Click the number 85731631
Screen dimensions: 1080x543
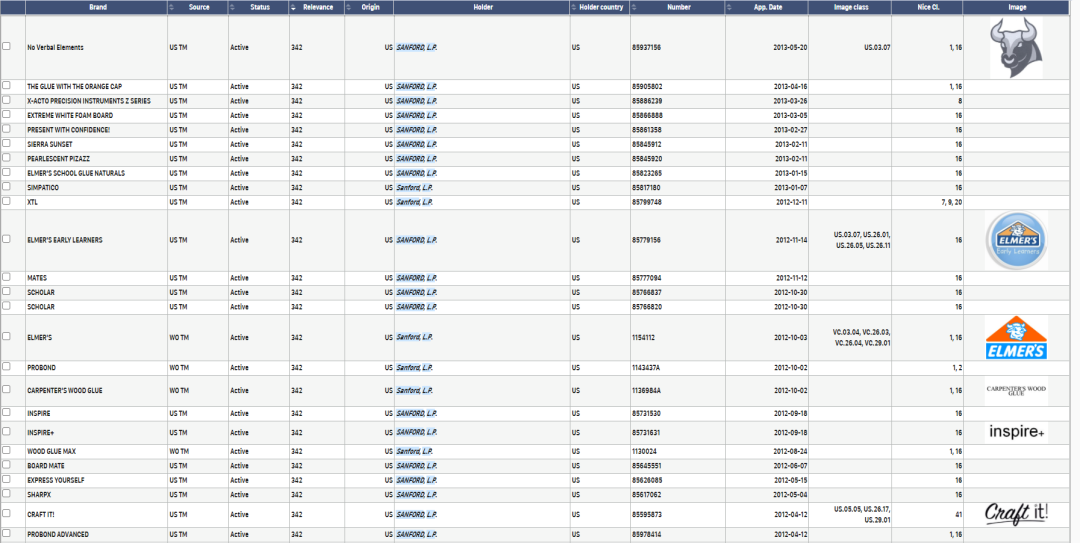[646, 433]
